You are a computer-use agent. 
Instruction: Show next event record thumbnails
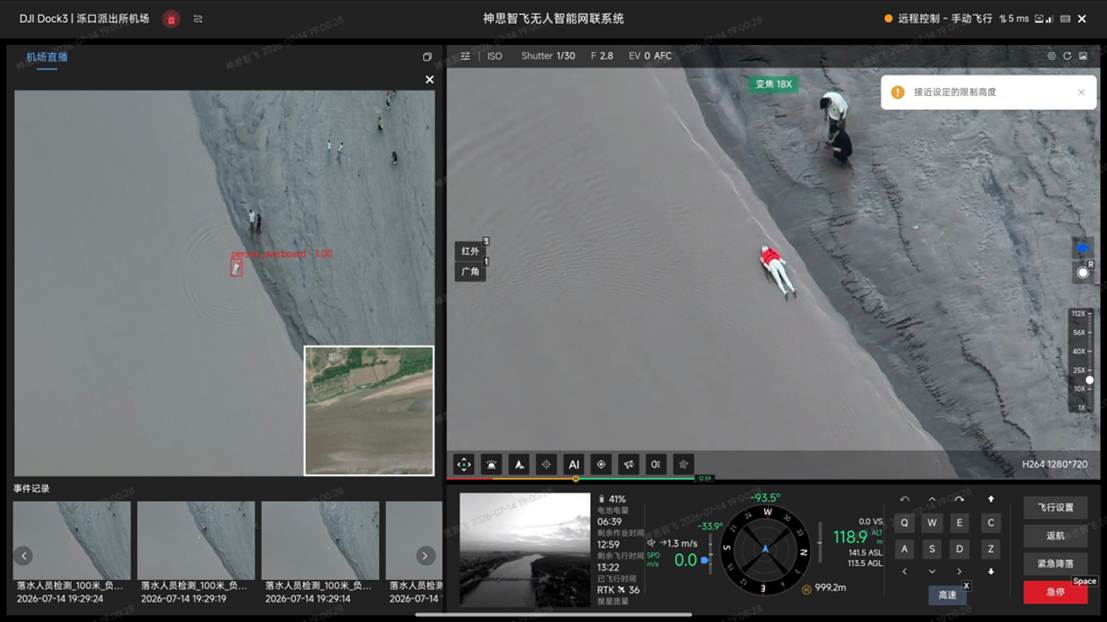tap(425, 556)
